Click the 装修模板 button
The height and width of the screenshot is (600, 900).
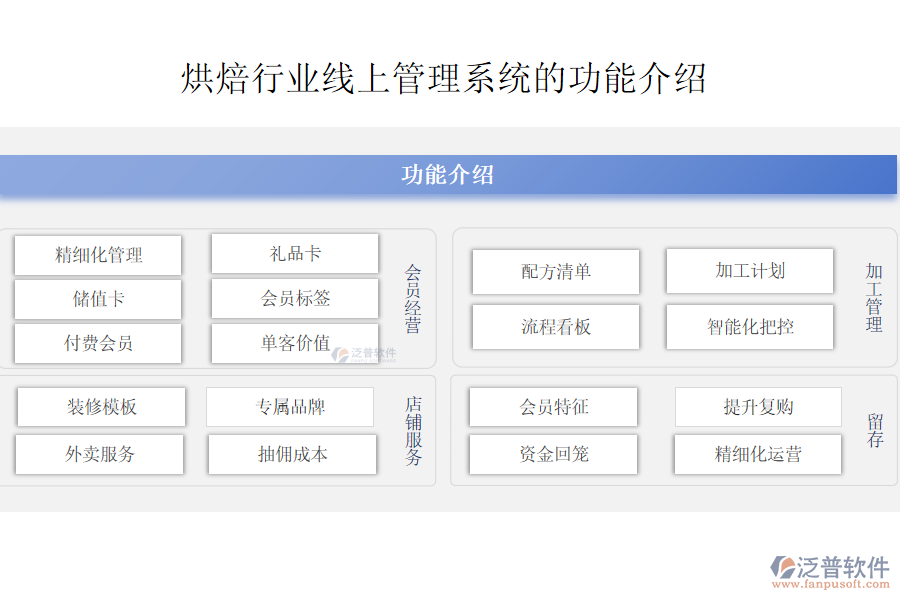[x=97, y=406]
